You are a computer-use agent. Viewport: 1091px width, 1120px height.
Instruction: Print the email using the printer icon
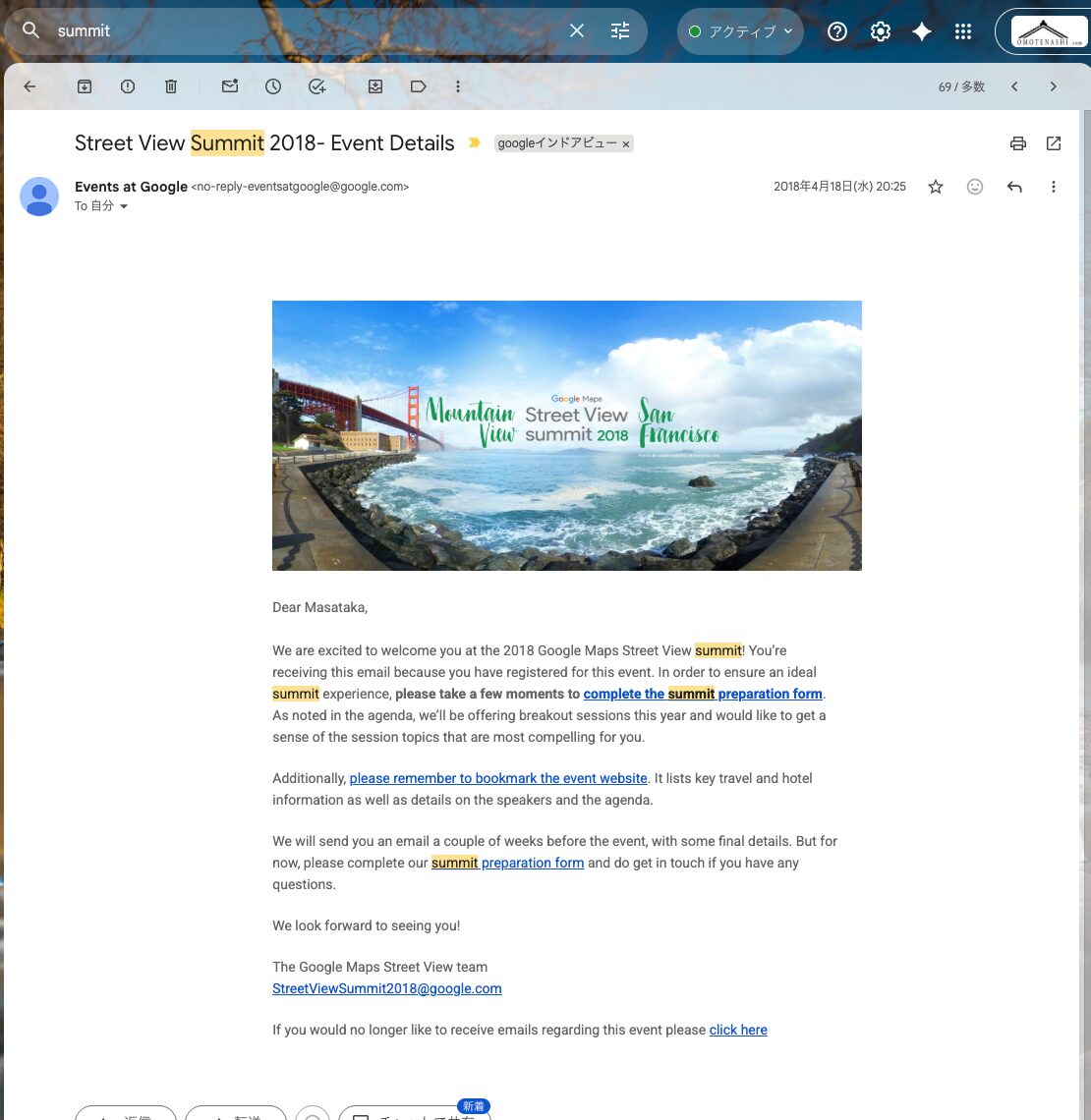tap(1018, 143)
